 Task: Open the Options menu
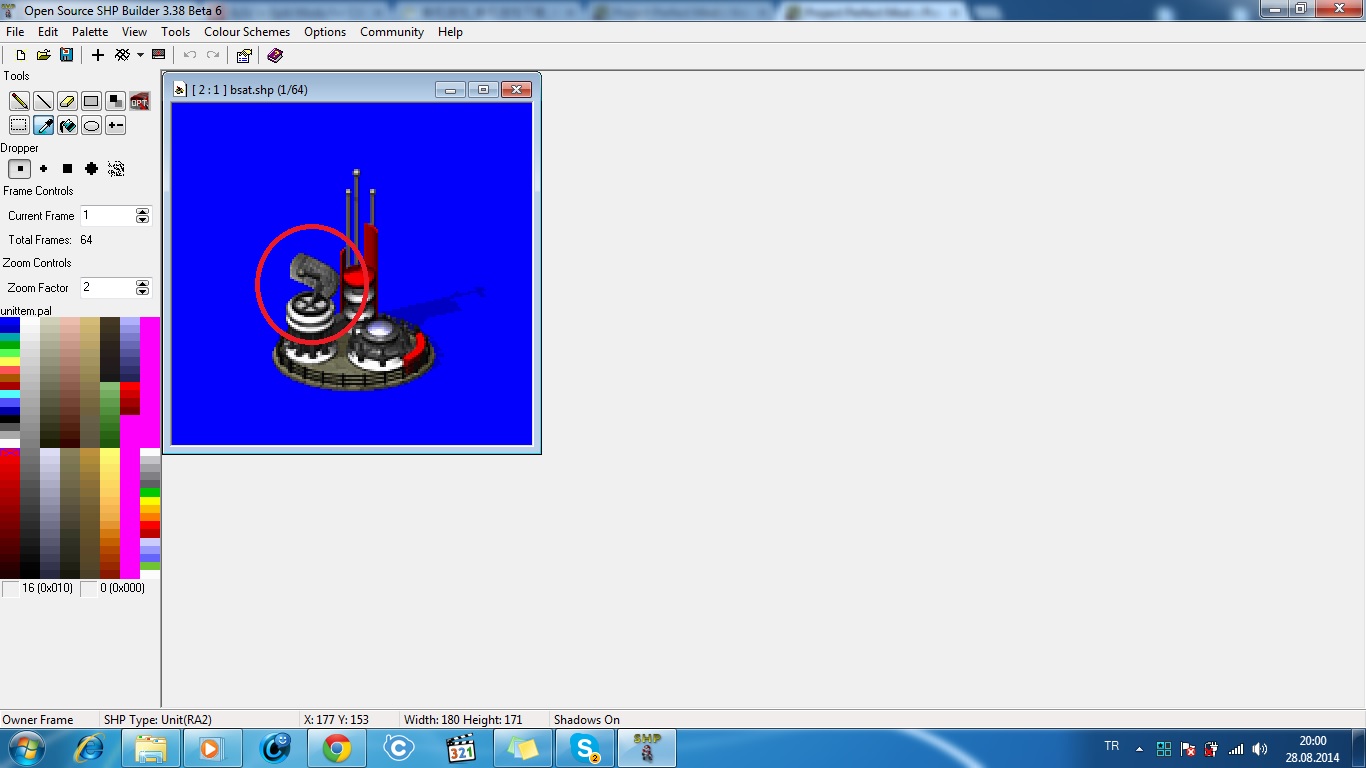click(x=325, y=32)
